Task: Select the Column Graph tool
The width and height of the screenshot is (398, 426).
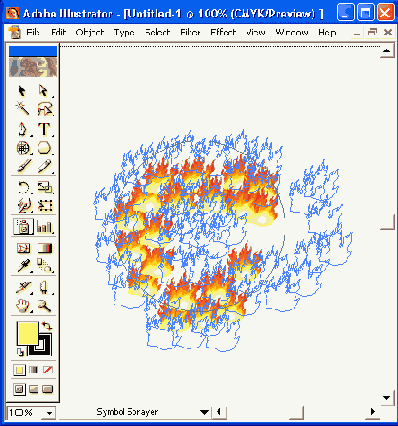Action: click(44, 227)
